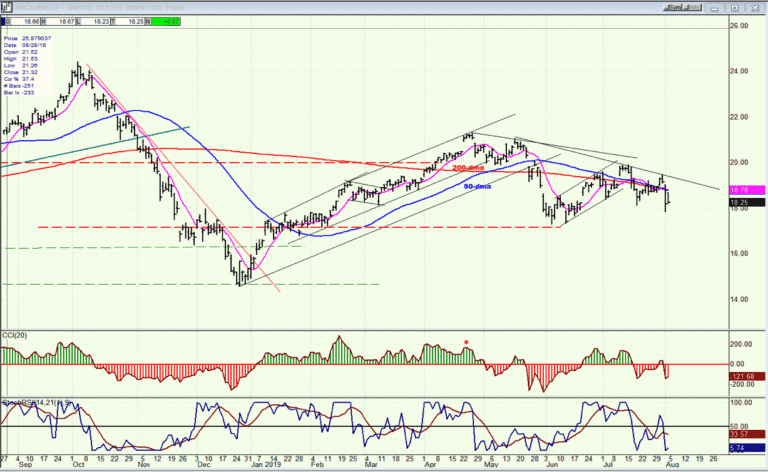Click the magenta 18.78 price label

[x=746, y=190]
